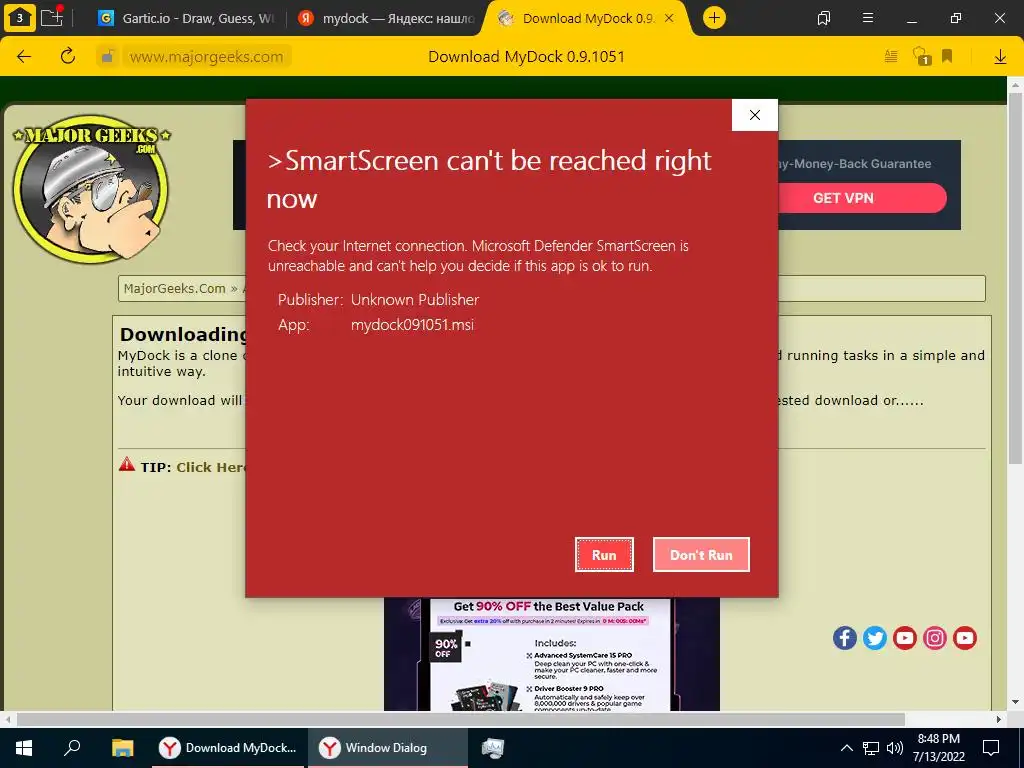
Task: Open the Instagram social icon
Action: pyautogui.click(x=935, y=637)
